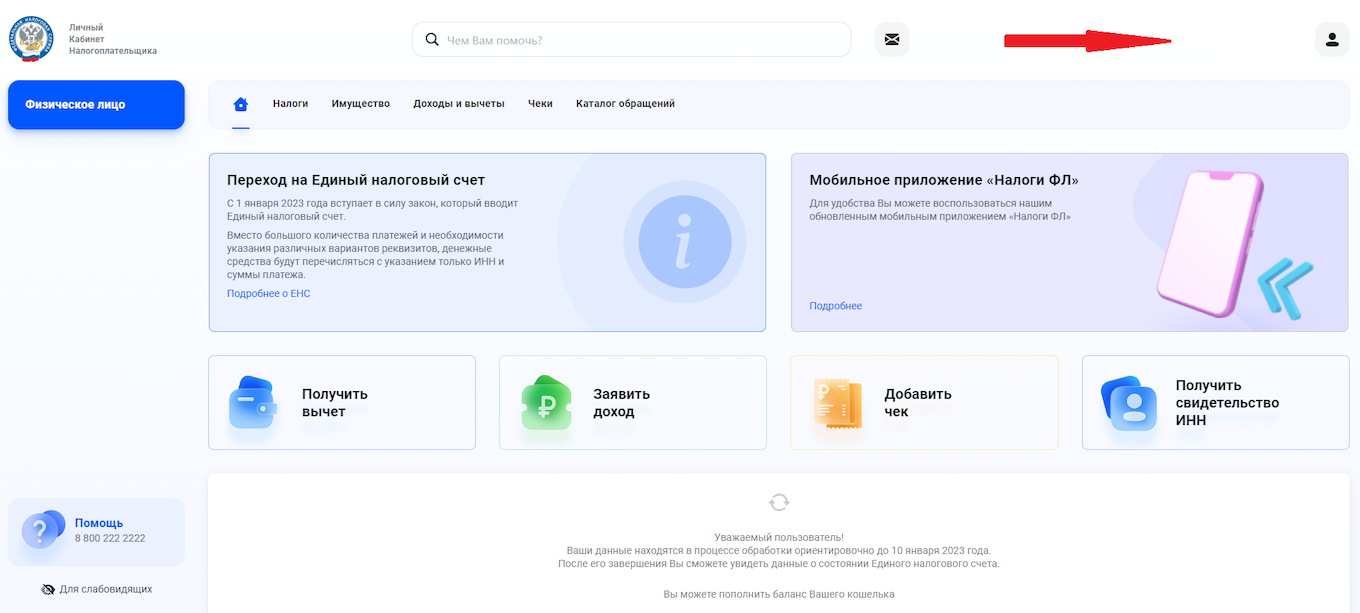Viewport: 1360px width, 613px height.
Task: Focus the Чем Вам помочь search field
Action: click(x=640, y=40)
